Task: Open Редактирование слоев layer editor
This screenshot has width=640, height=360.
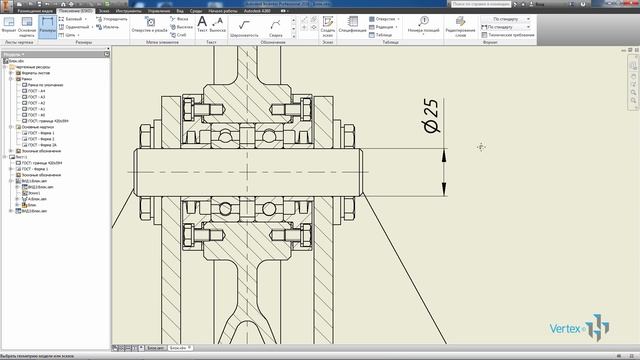Action: pos(460,27)
